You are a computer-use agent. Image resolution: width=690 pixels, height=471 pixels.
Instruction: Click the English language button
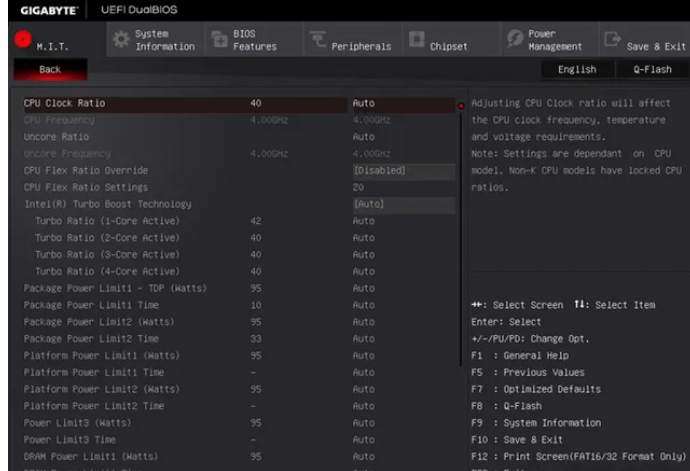pyautogui.click(x=577, y=69)
